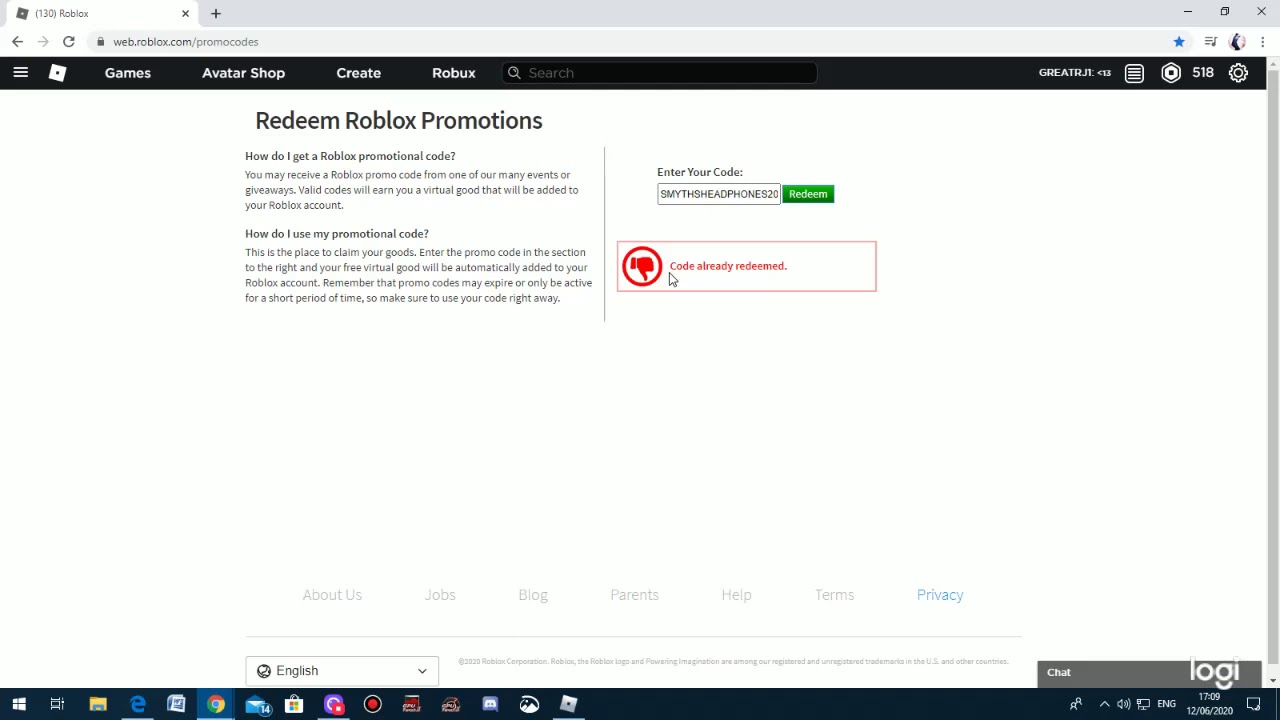Open a new browser tab
1280x720 pixels.
(216, 13)
